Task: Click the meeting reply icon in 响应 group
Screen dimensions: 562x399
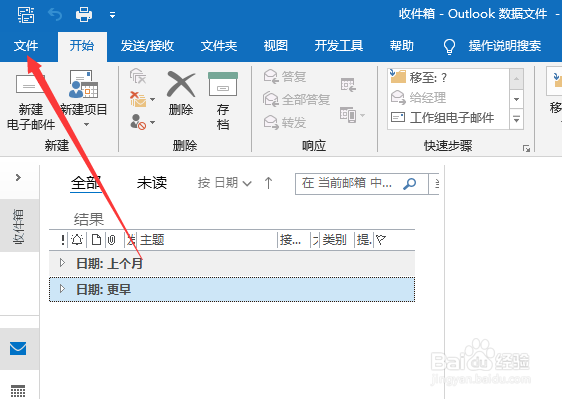Action: (x=348, y=85)
